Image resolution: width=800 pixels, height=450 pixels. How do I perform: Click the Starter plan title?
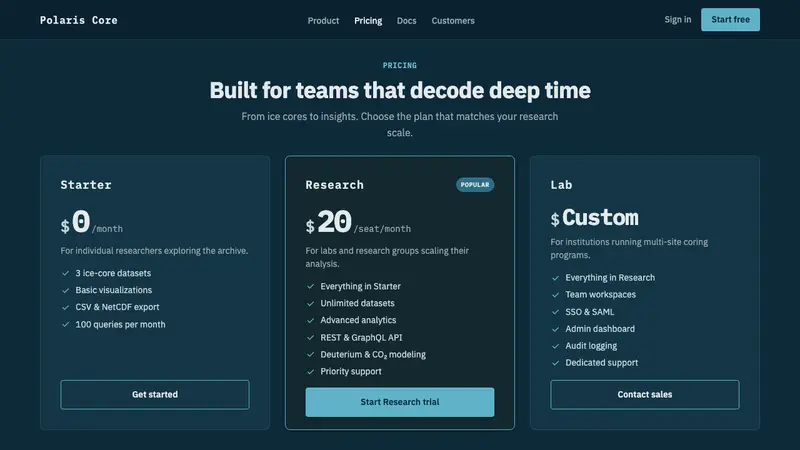click(86, 185)
